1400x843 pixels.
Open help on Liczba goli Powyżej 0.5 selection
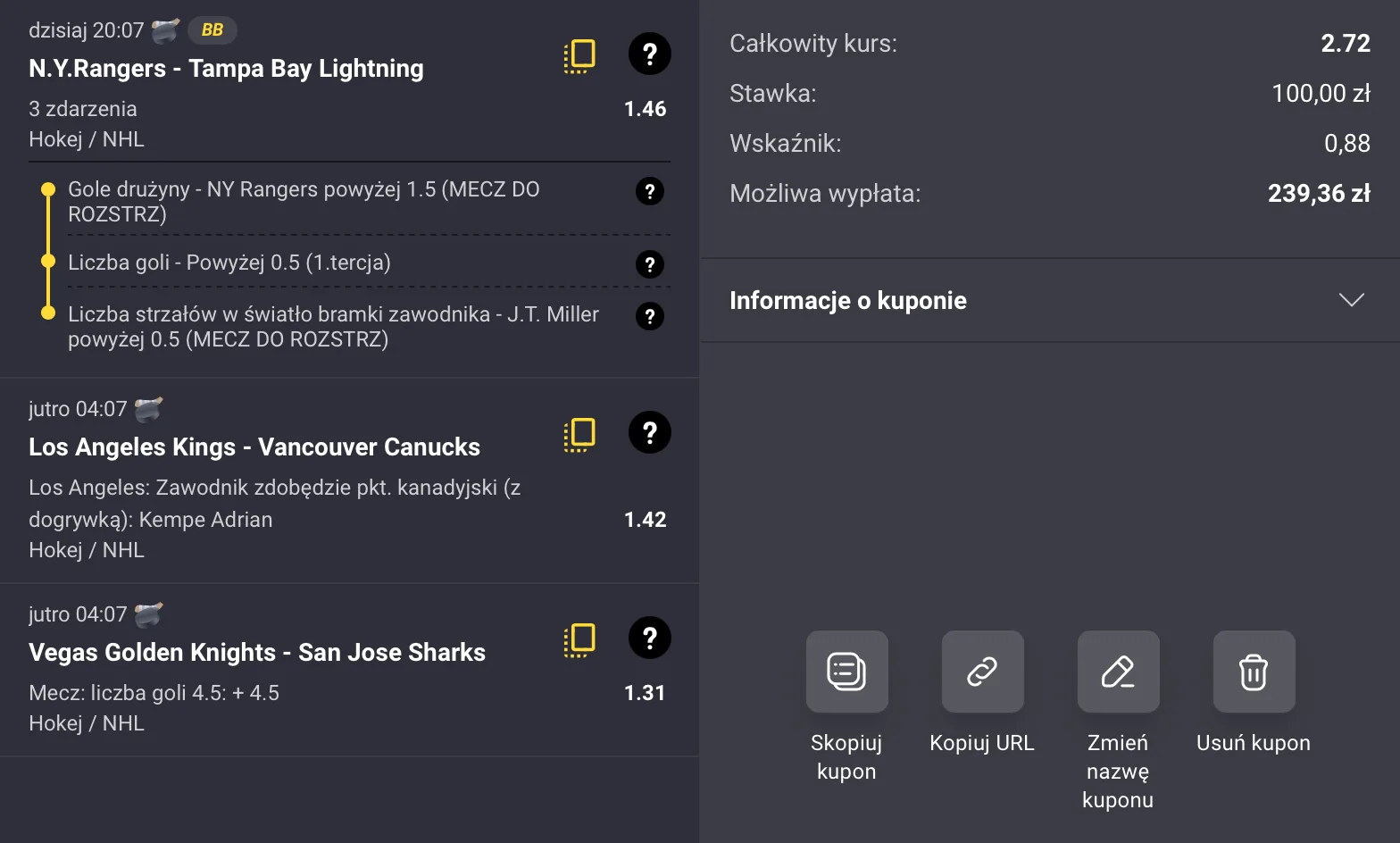tap(649, 264)
